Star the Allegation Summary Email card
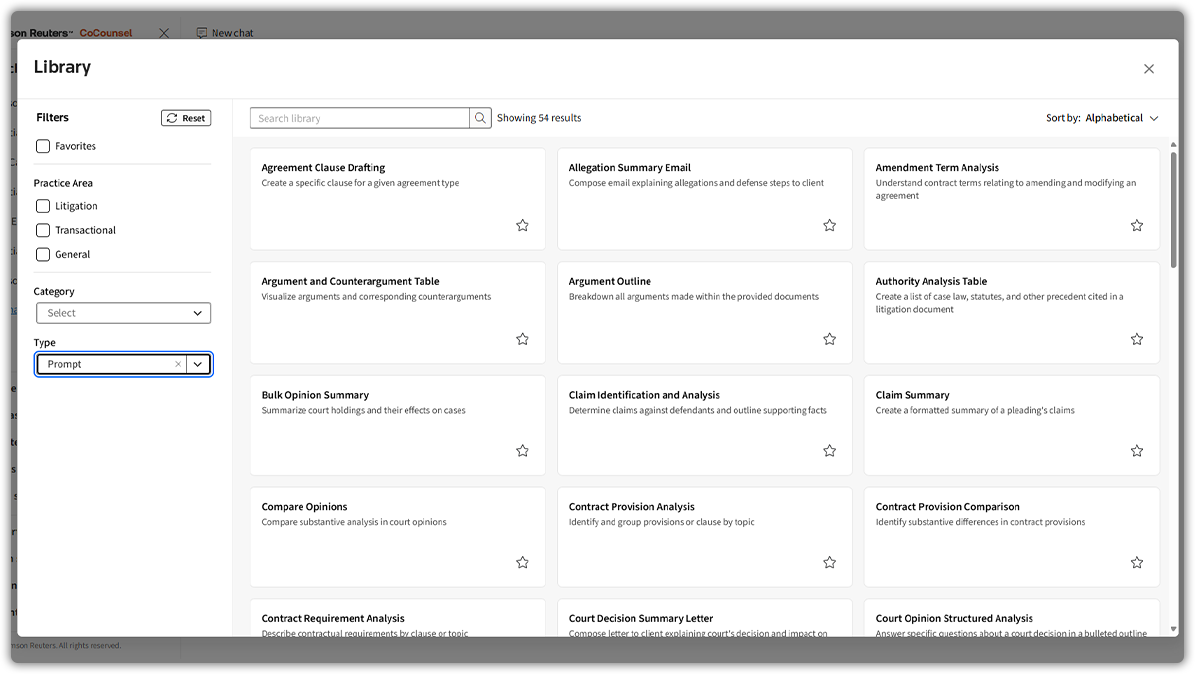The image size is (1195, 684). tap(829, 226)
